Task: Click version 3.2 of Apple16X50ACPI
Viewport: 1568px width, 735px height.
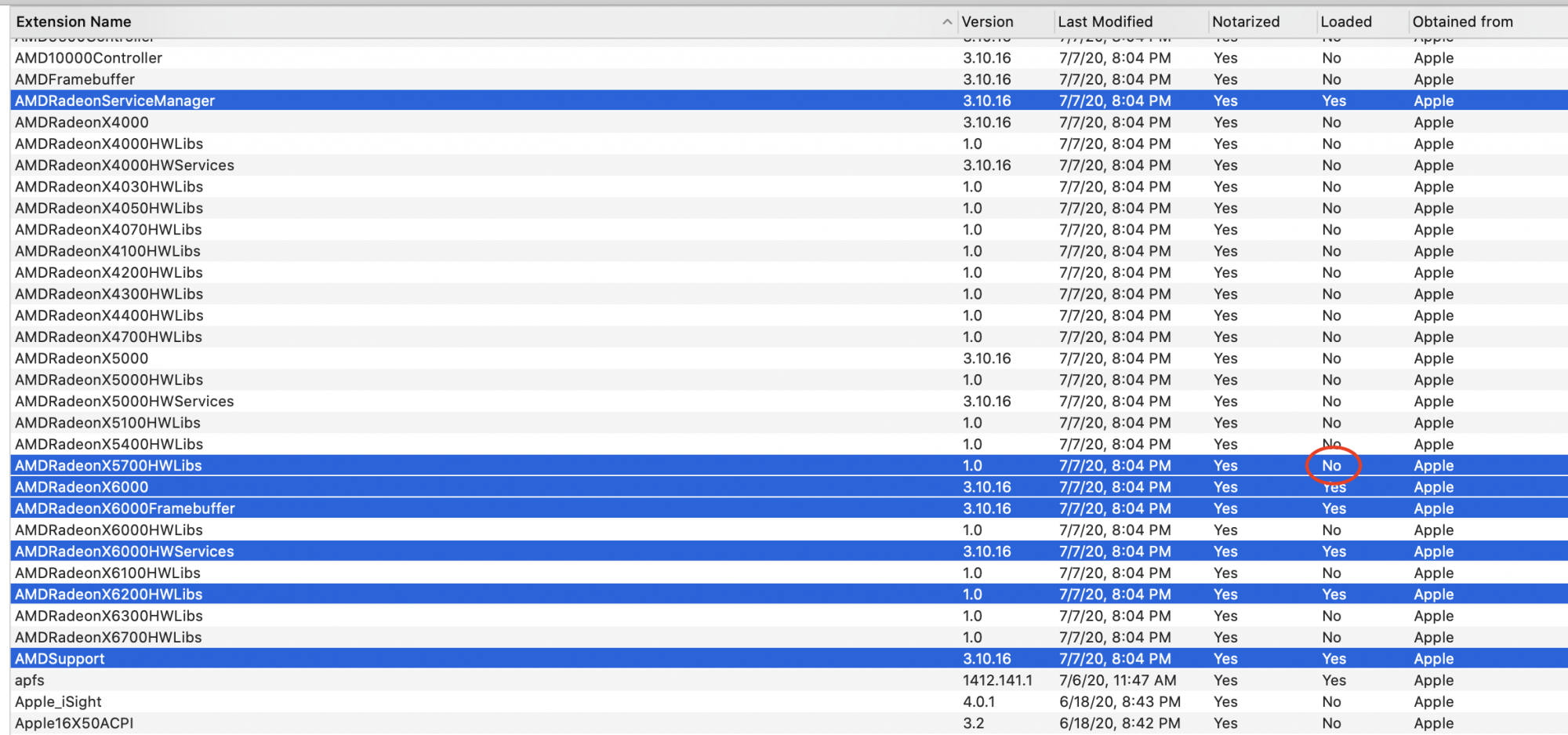Action: pos(973,723)
